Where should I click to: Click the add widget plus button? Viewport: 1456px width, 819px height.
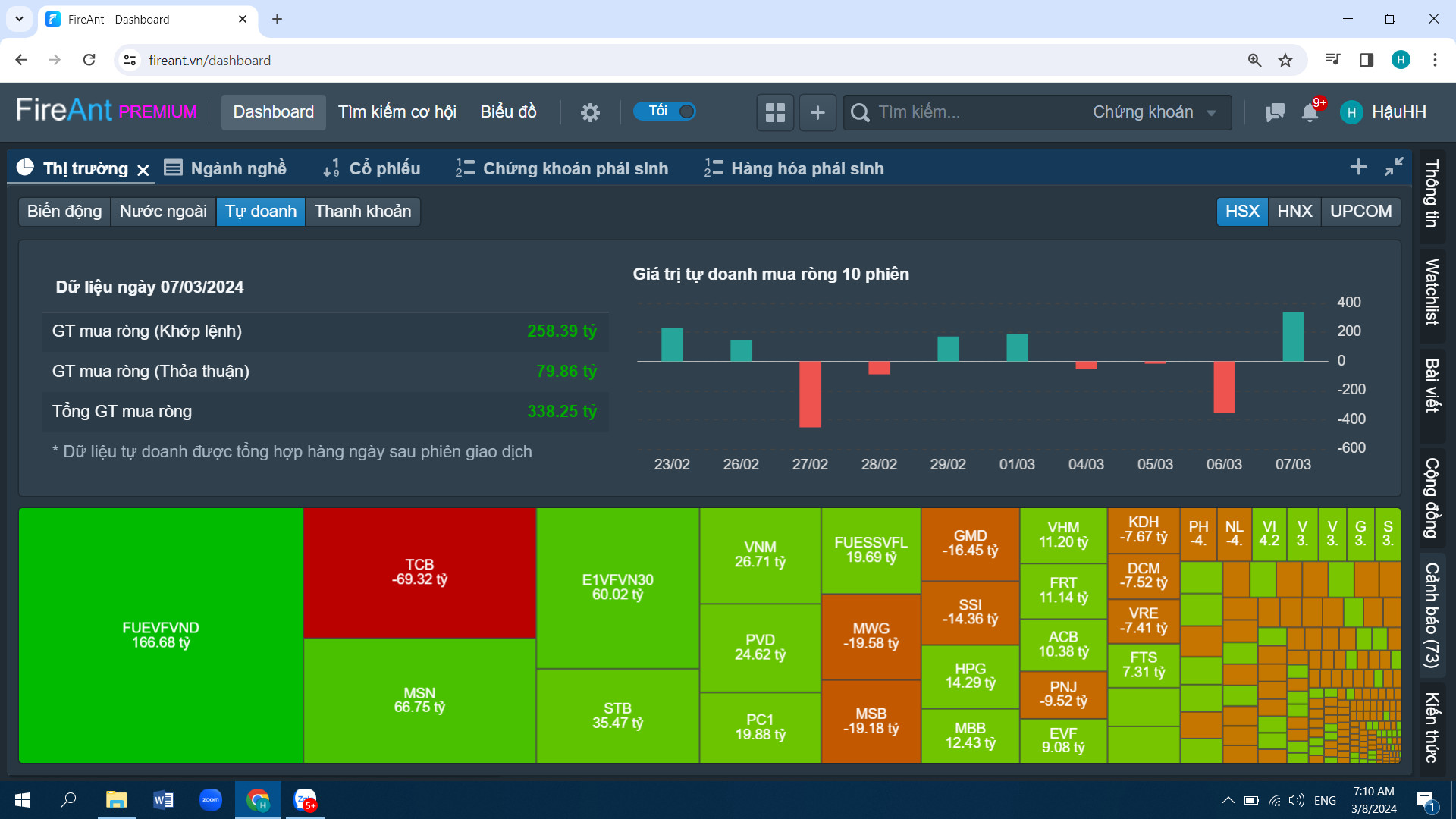click(817, 112)
